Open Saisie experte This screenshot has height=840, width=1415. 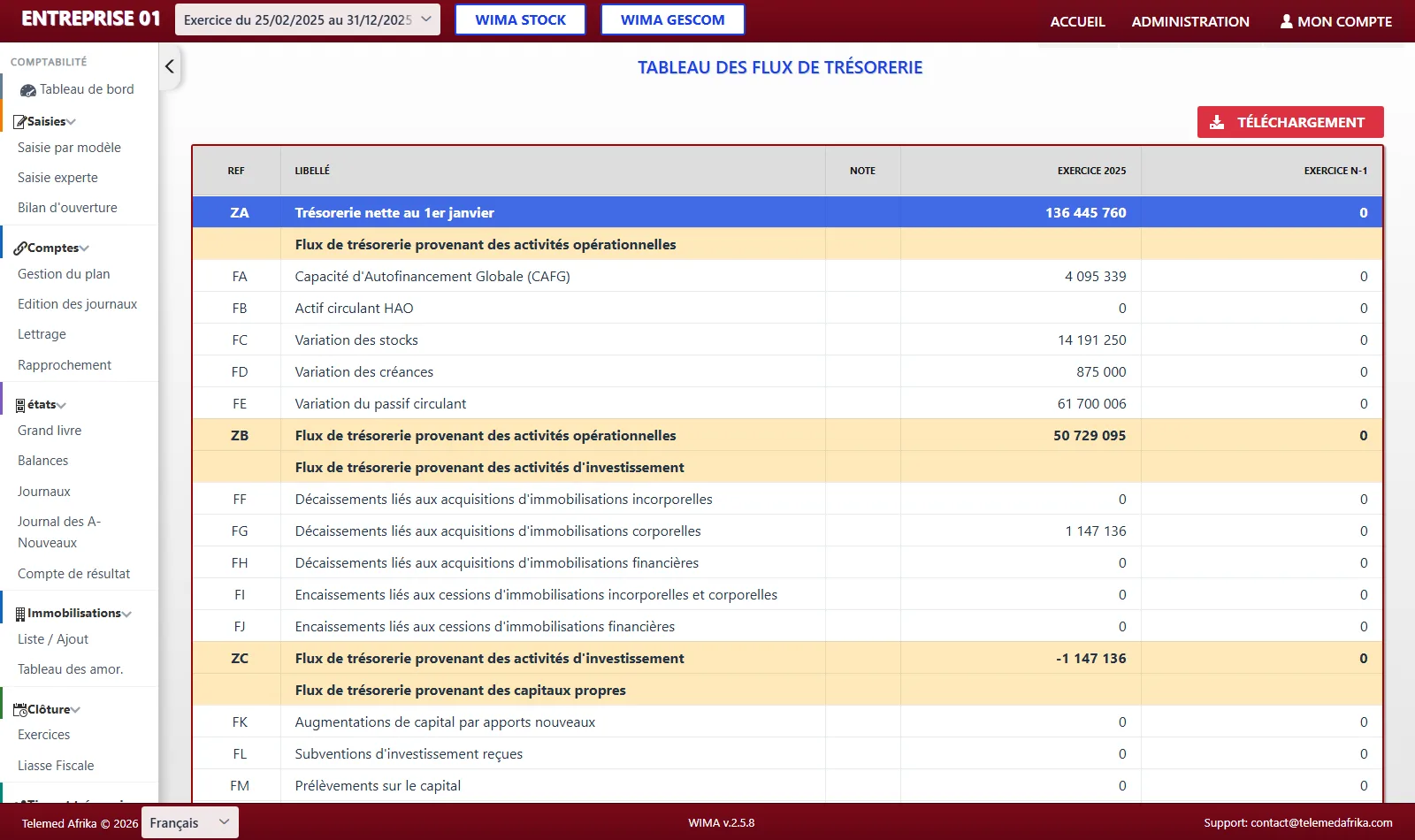coord(57,178)
